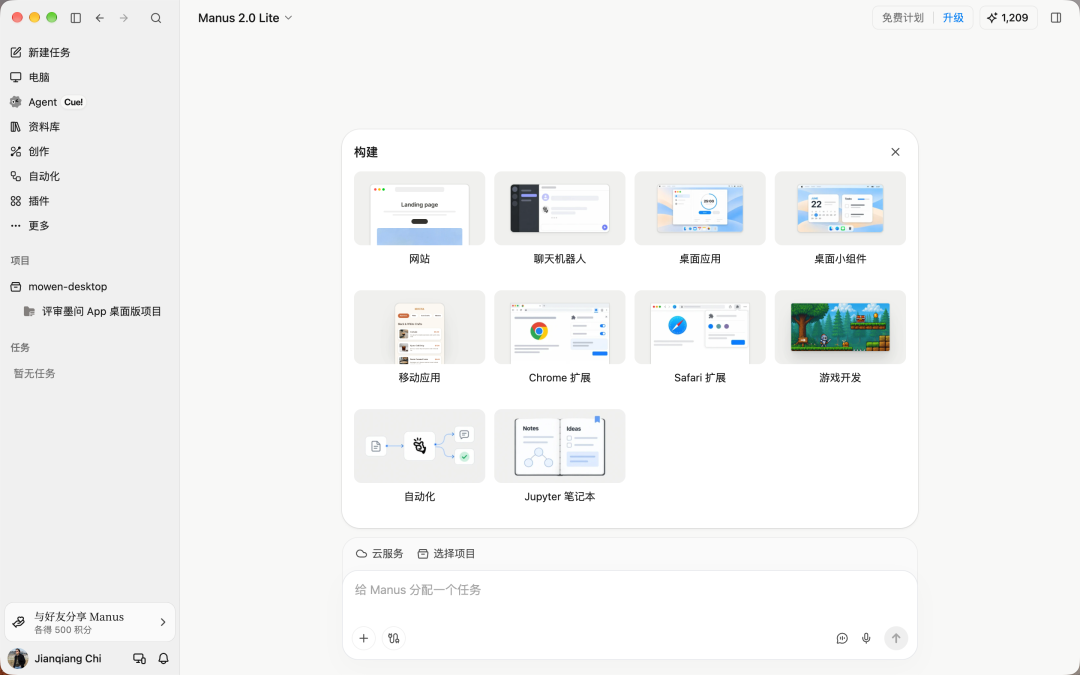Open 插件 in the sidebar
Screen dimensions: 1080x675
click(x=90, y=201)
